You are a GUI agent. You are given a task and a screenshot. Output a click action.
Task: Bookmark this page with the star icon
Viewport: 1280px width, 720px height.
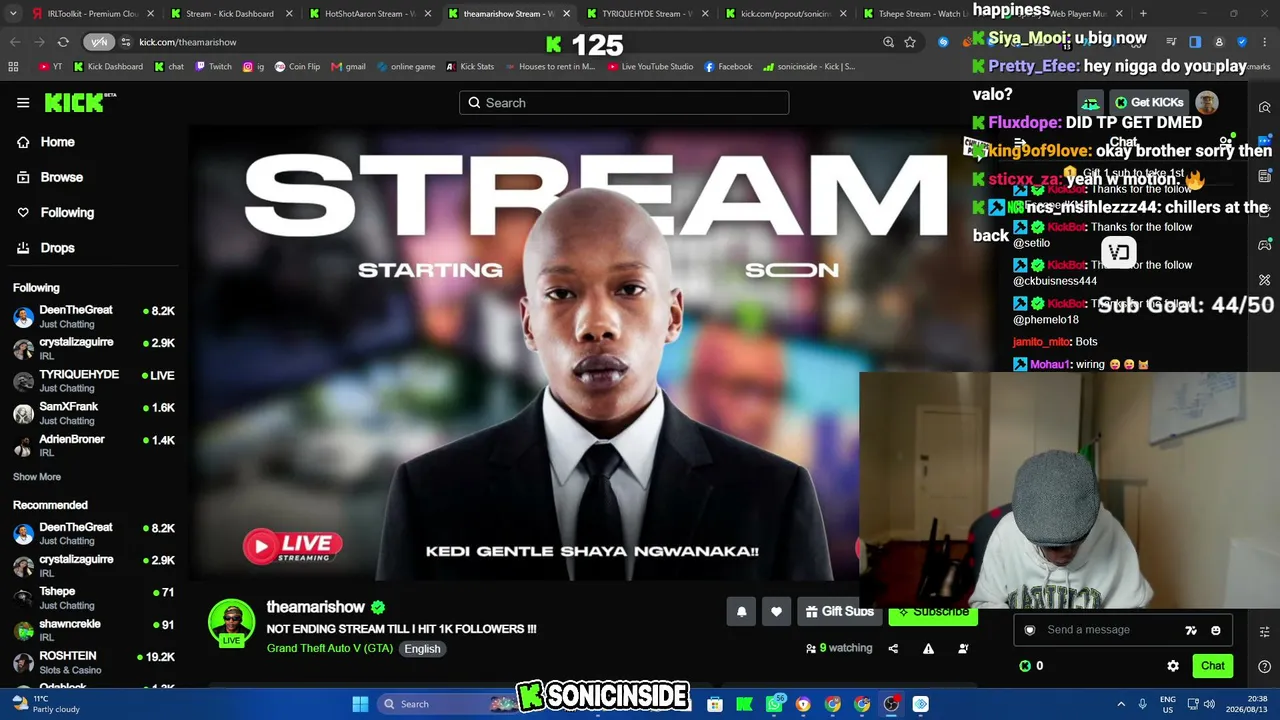pos(910,42)
